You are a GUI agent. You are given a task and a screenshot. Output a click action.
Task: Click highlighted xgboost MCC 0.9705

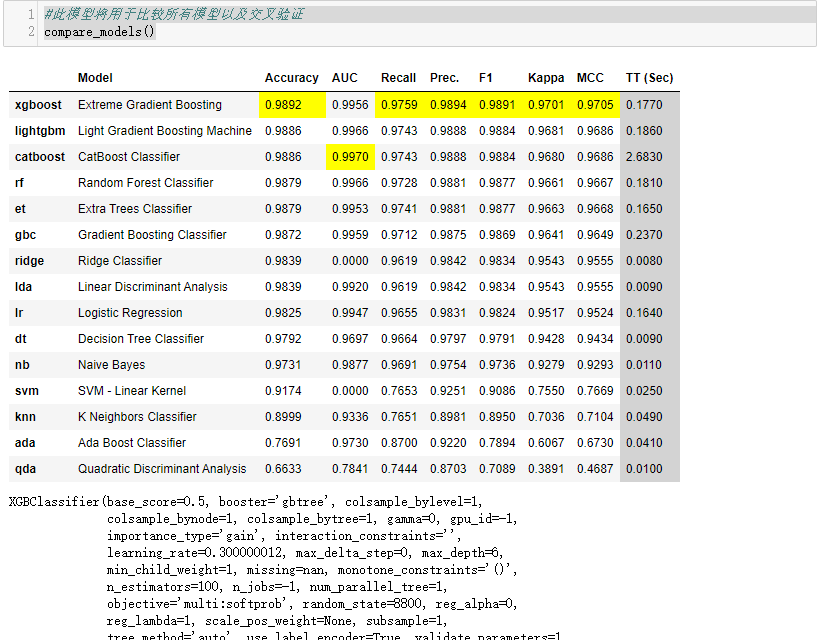point(595,105)
